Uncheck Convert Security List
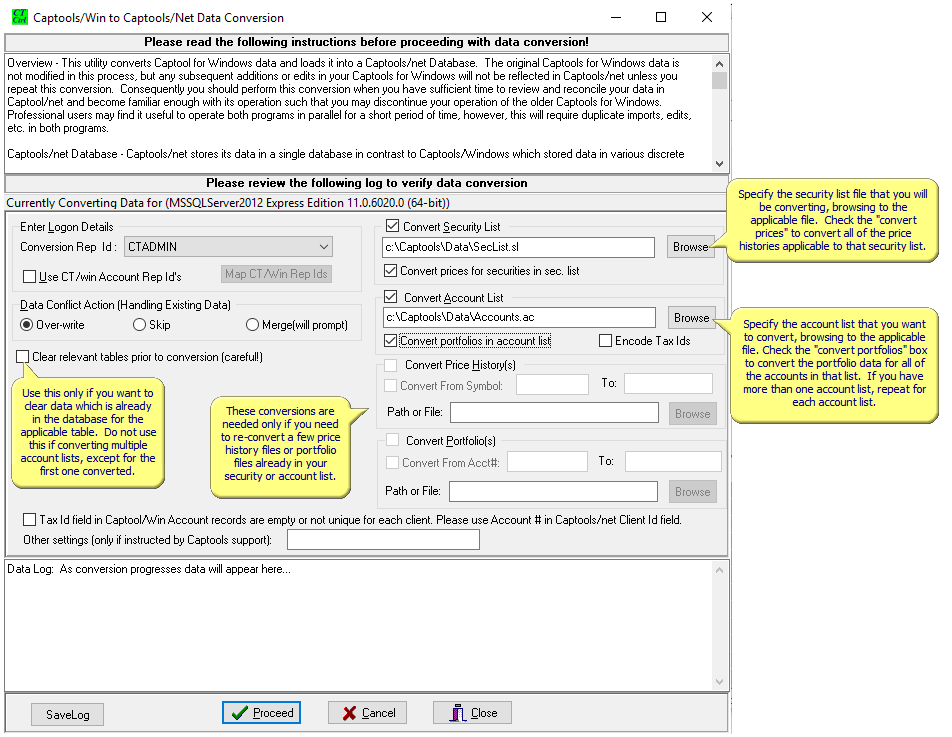Image resolution: width=952 pixels, height=737 pixels. click(392, 226)
